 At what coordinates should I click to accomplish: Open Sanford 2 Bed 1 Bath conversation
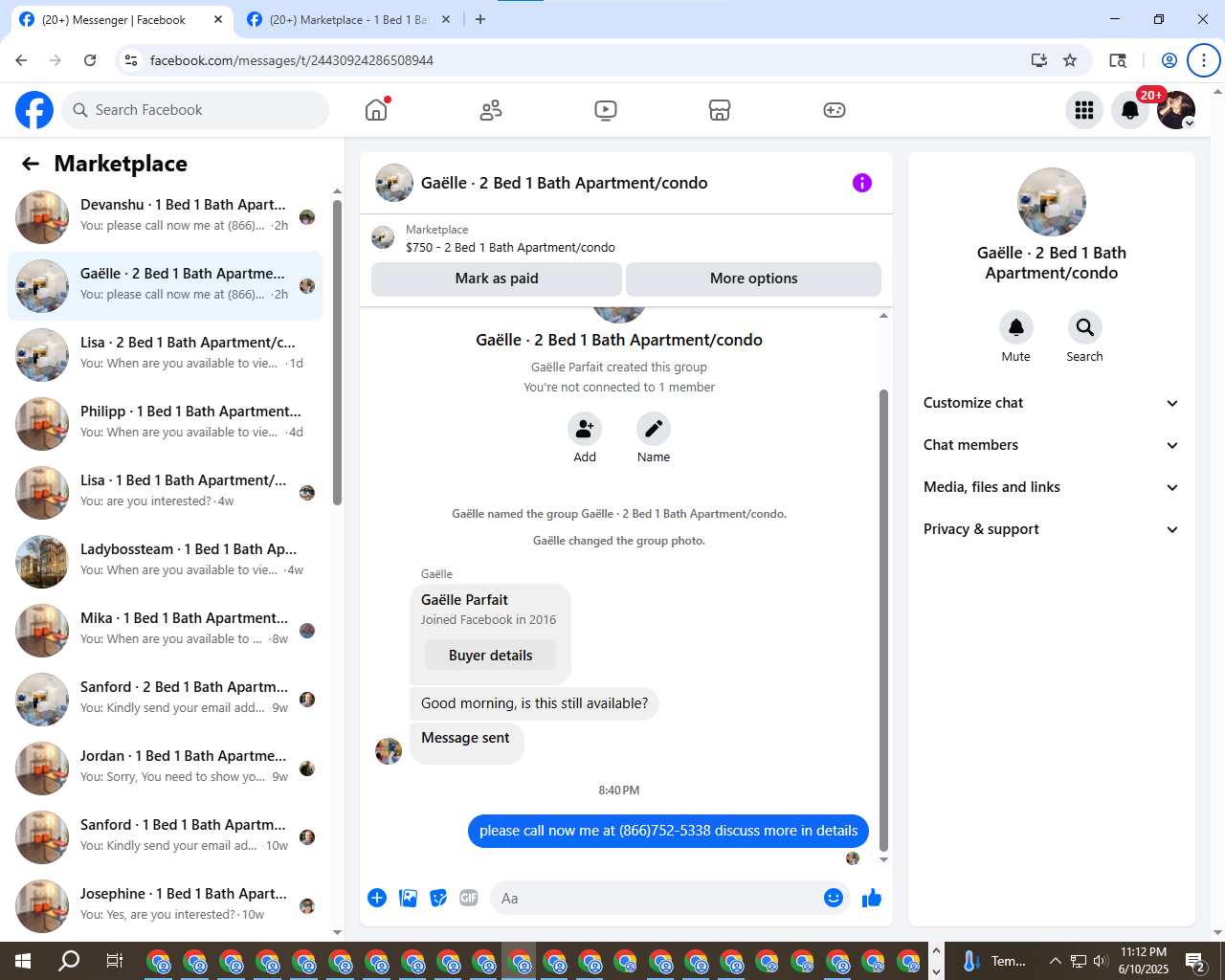point(165,700)
